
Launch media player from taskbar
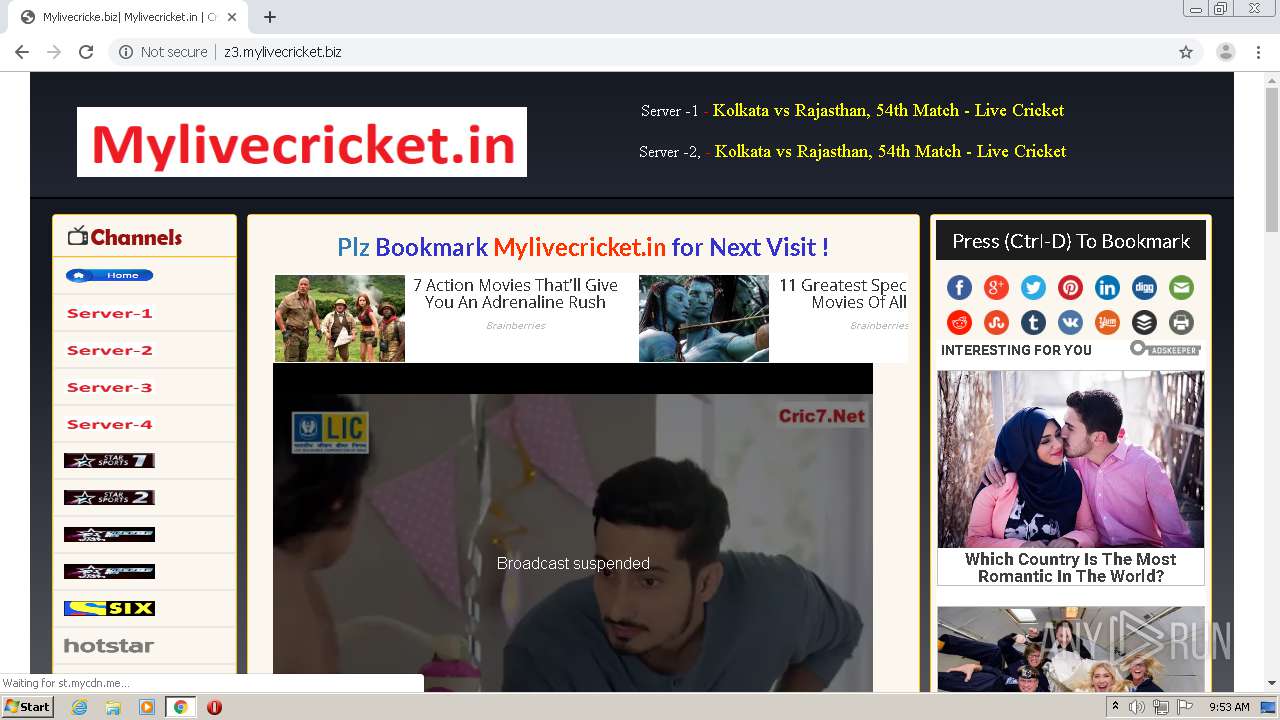(147, 707)
